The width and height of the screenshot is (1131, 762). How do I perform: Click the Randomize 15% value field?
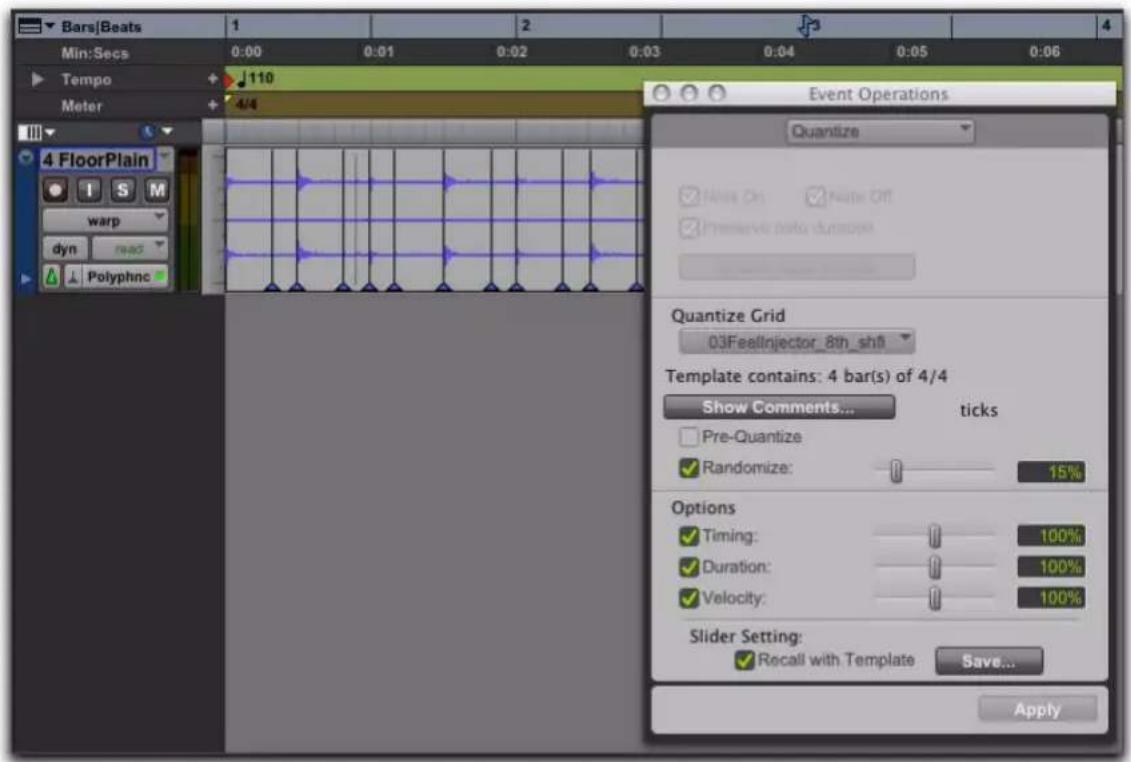tap(1051, 472)
